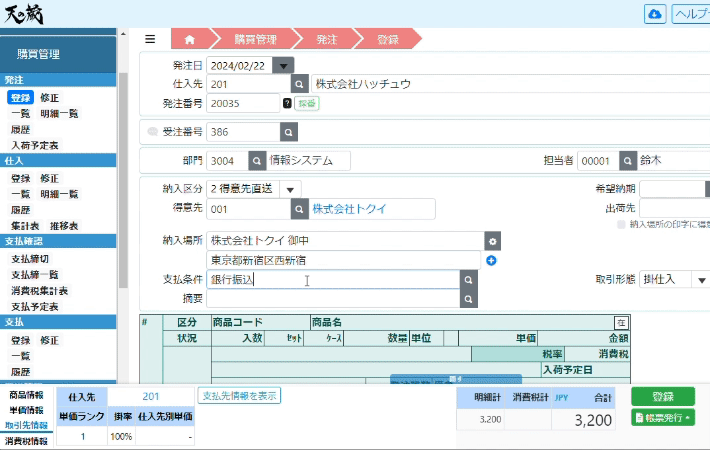Click the blue plus icon beside address
The height and width of the screenshot is (450, 710).
[491, 261]
